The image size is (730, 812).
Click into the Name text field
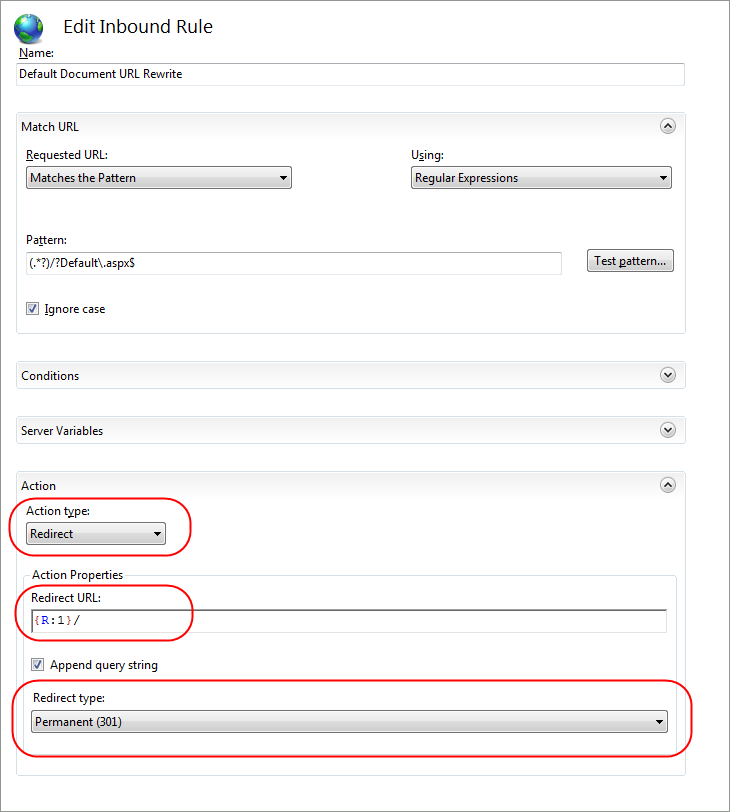[x=351, y=74]
